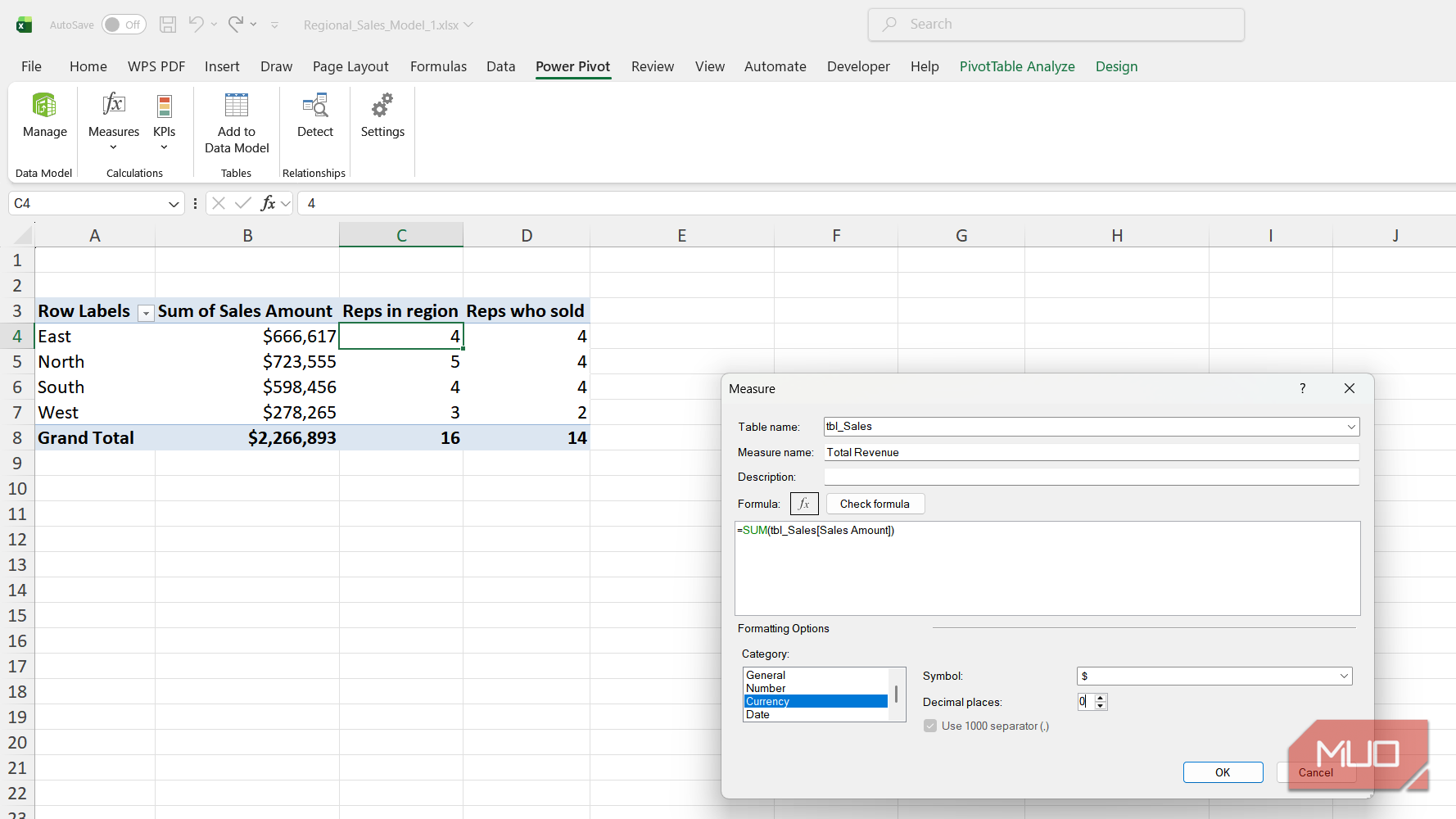Select row header 10
The width and height of the screenshot is (1456, 819).
(x=17, y=489)
